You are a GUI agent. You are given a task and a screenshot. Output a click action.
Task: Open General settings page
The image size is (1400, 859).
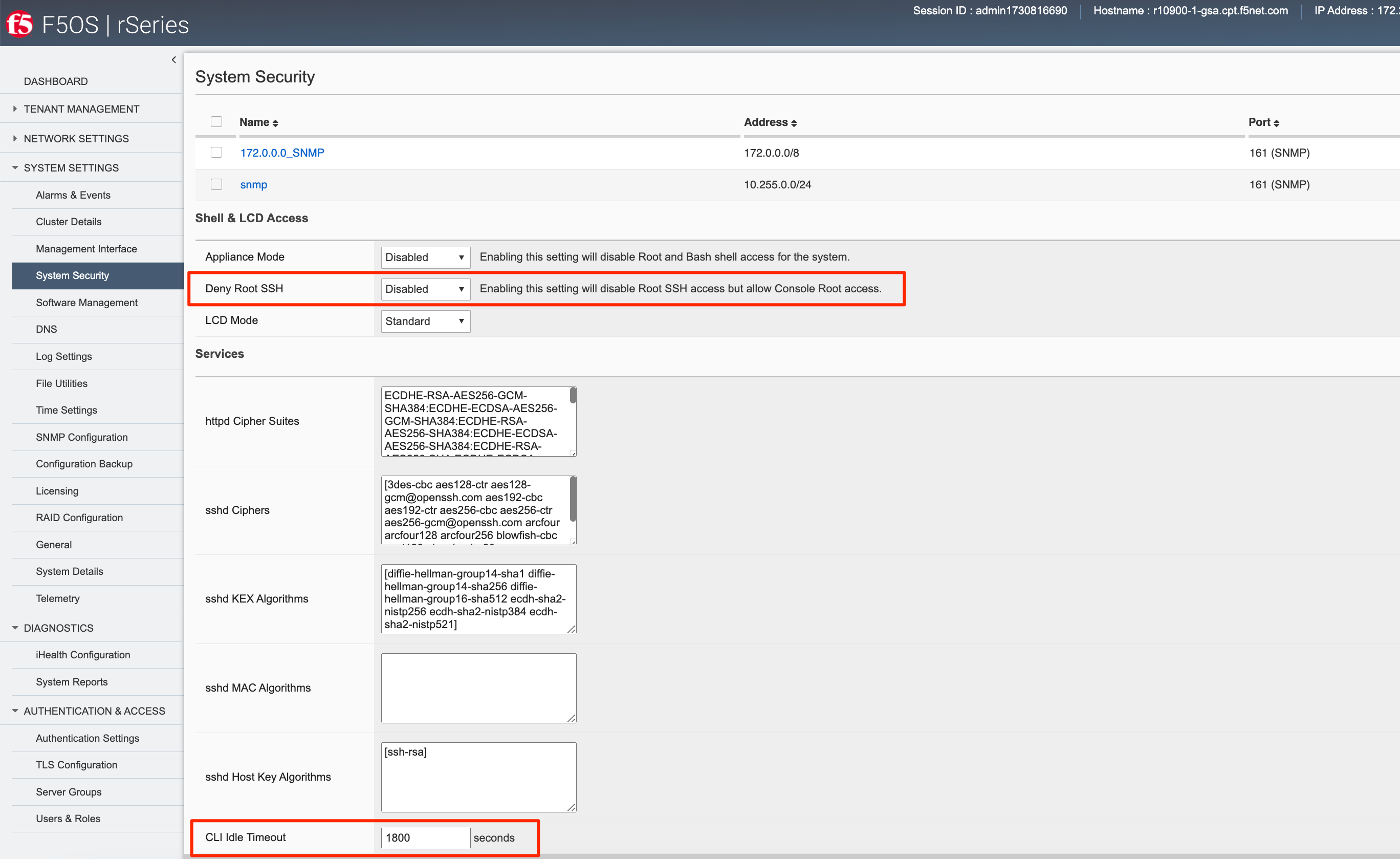[x=54, y=545]
